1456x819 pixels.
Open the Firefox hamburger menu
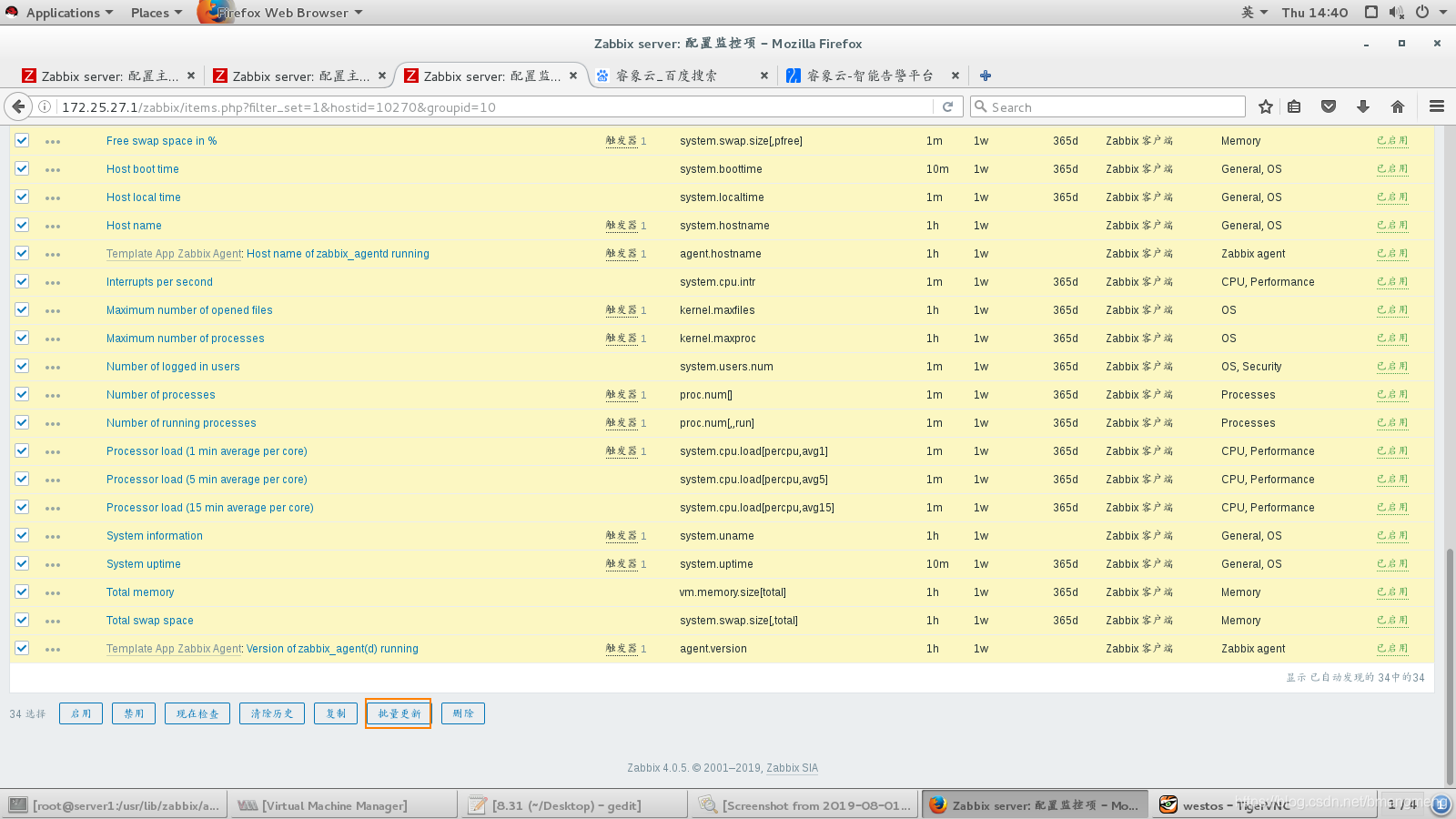click(x=1437, y=106)
